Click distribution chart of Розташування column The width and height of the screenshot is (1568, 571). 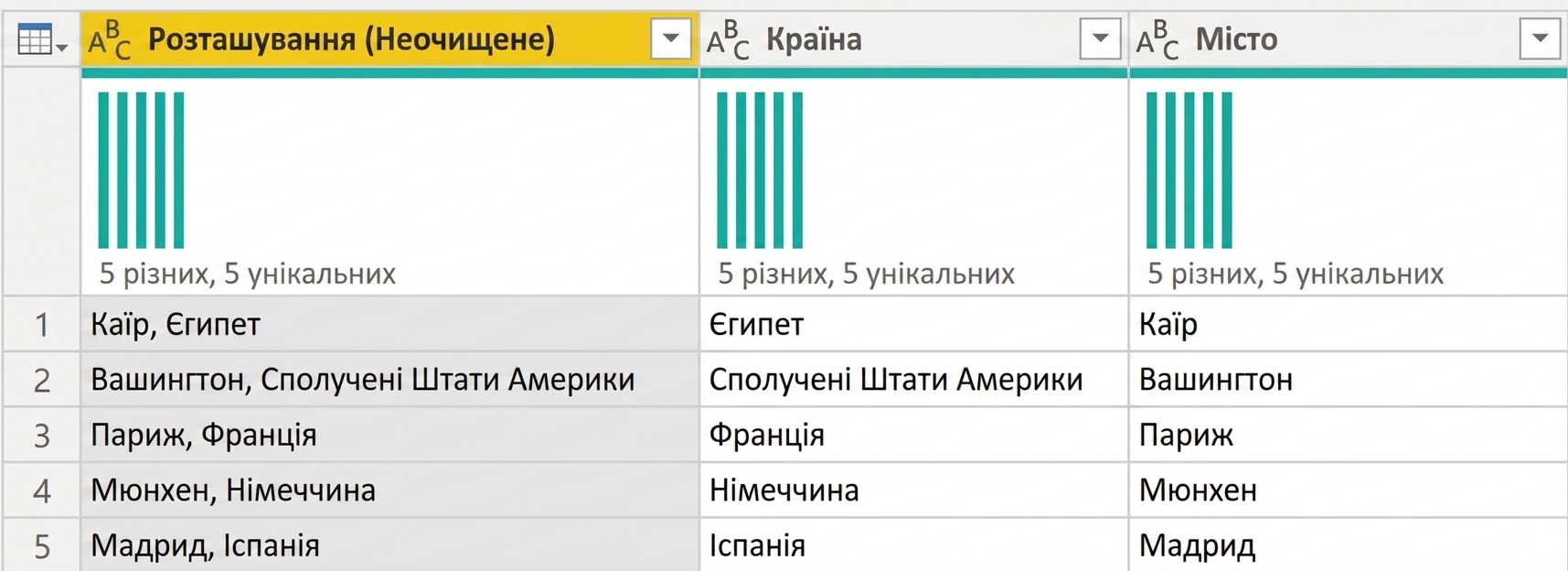click(141, 170)
